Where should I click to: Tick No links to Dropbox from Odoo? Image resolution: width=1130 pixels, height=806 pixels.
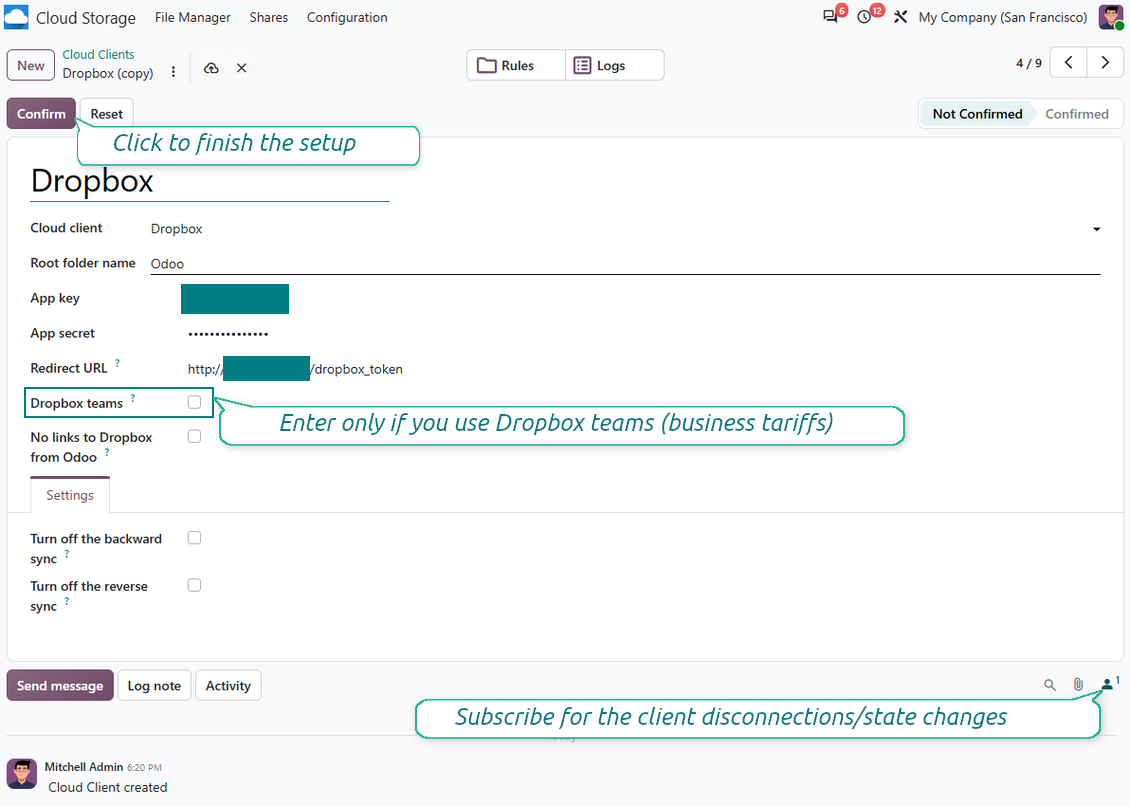click(x=194, y=437)
